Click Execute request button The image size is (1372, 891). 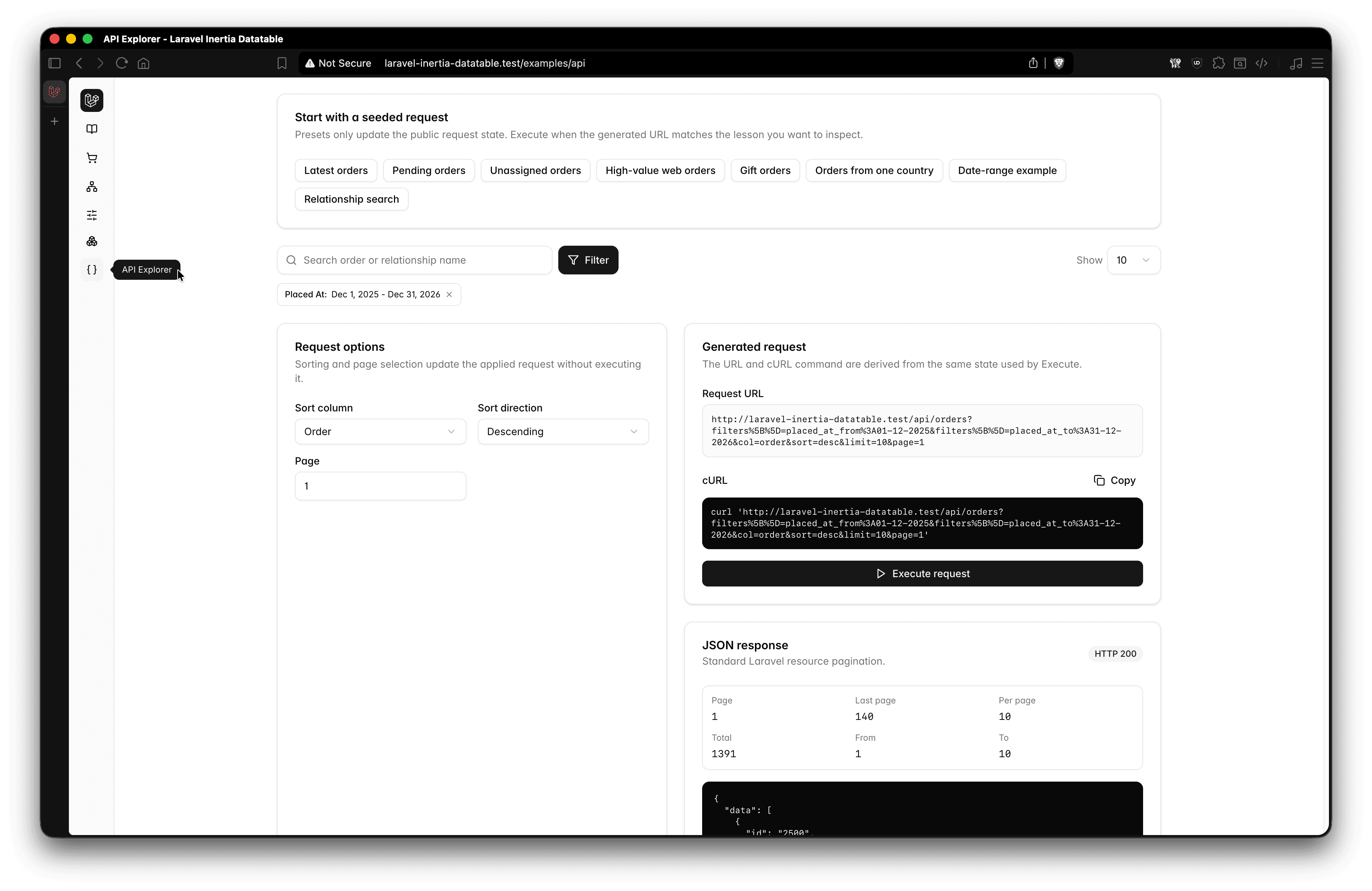pos(922,574)
